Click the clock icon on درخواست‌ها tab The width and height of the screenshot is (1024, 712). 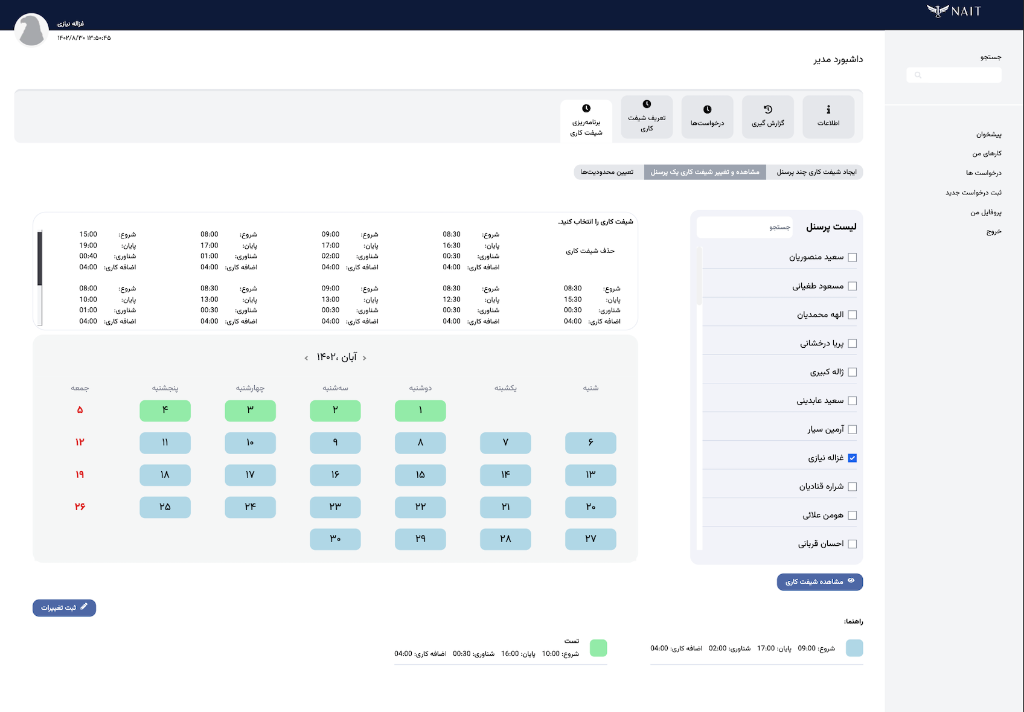(707, 110)
